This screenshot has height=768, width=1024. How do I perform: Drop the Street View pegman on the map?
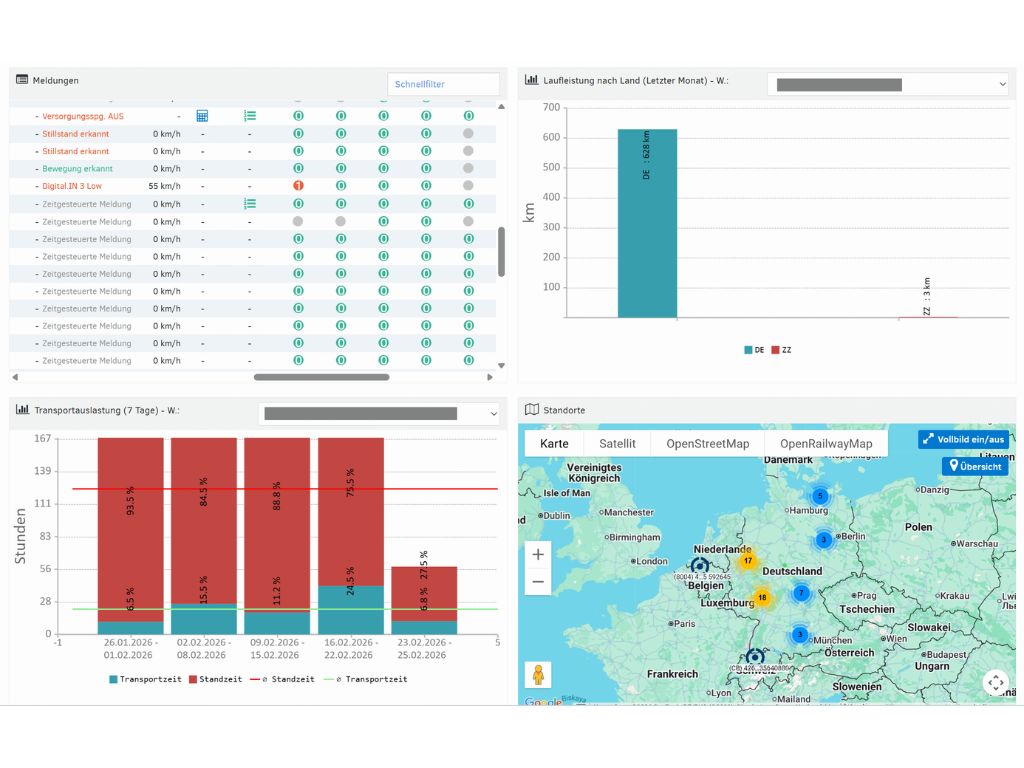[538, 675]
